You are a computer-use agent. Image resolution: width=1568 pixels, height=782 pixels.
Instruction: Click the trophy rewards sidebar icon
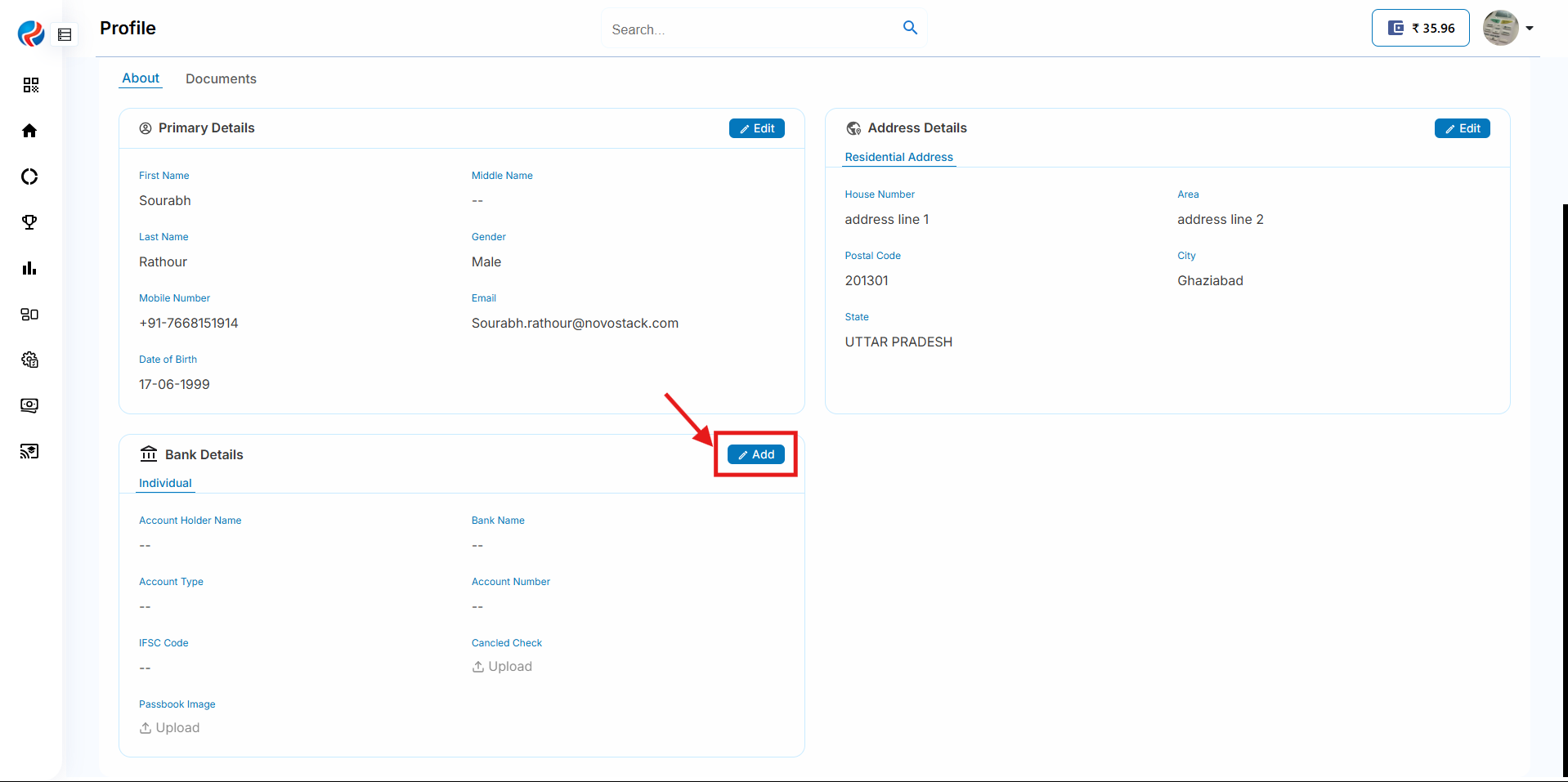(30, 222)
